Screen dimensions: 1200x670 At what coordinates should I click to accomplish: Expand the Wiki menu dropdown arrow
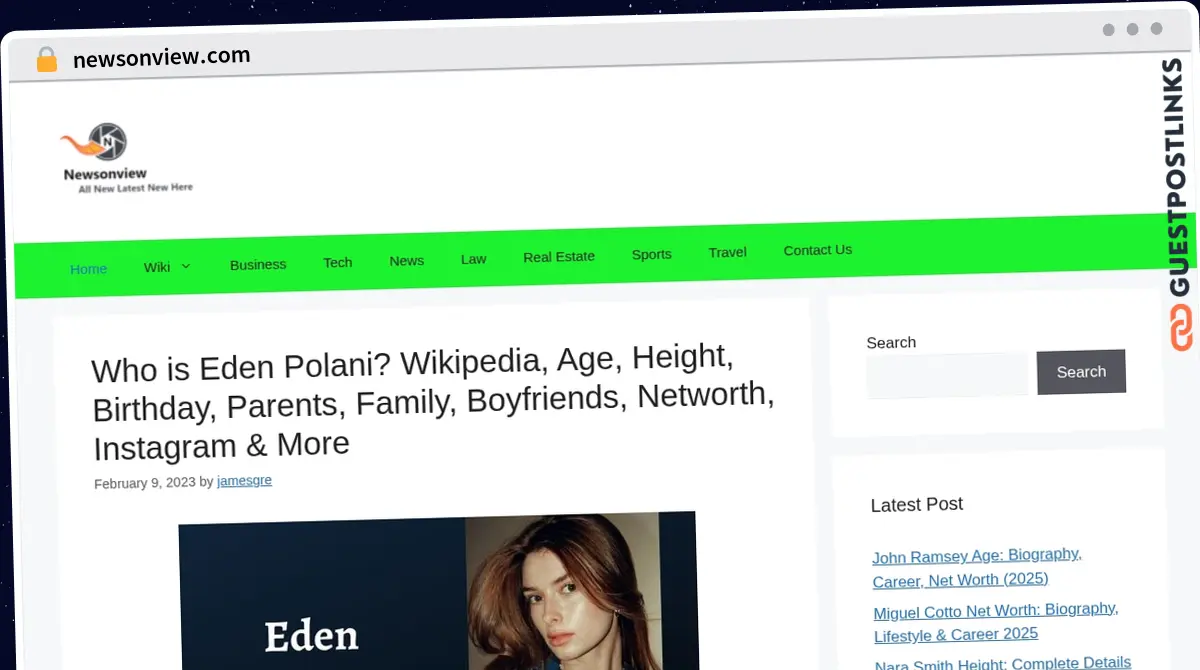tap(185, 266)
